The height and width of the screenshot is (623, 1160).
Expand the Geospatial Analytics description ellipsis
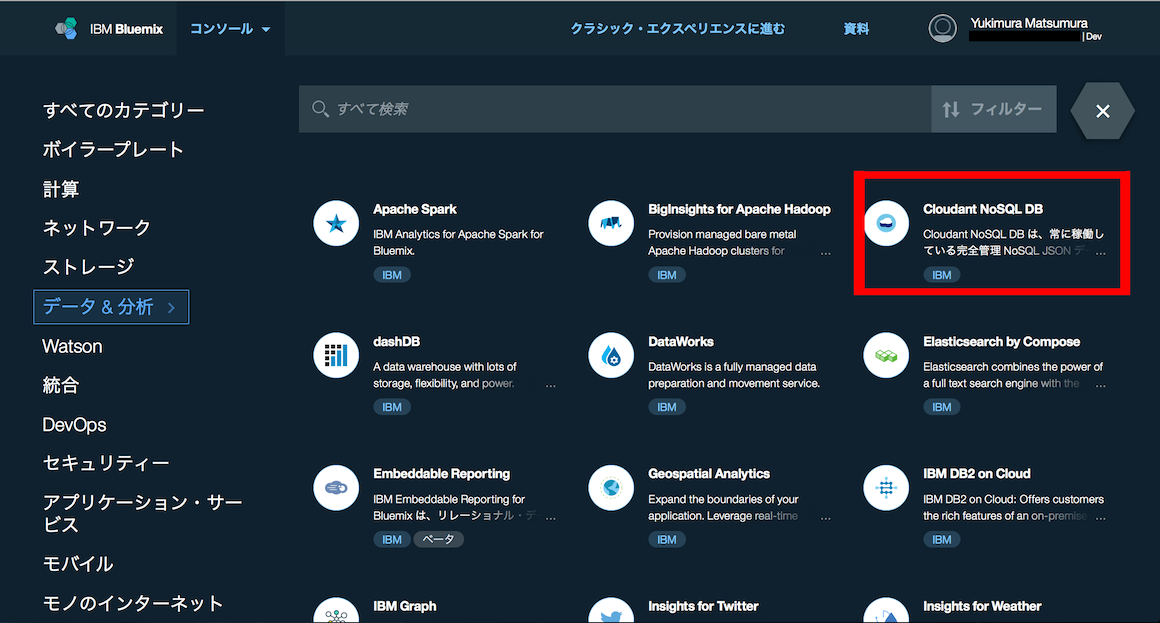click(x=826, y=517)
